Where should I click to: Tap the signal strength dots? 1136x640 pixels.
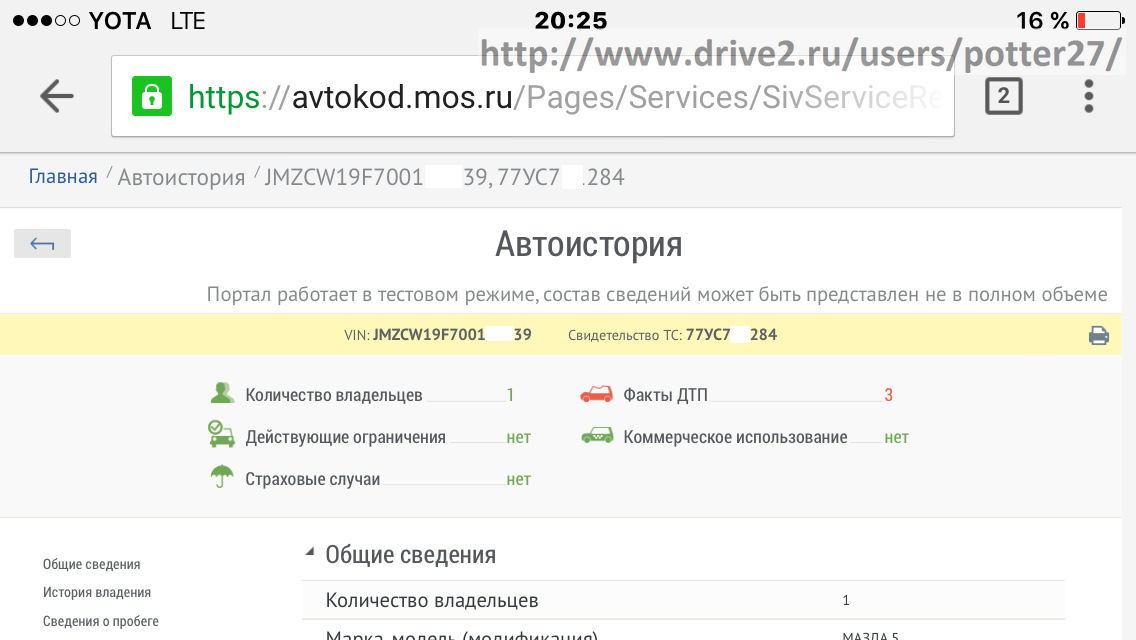pos(46,20)
